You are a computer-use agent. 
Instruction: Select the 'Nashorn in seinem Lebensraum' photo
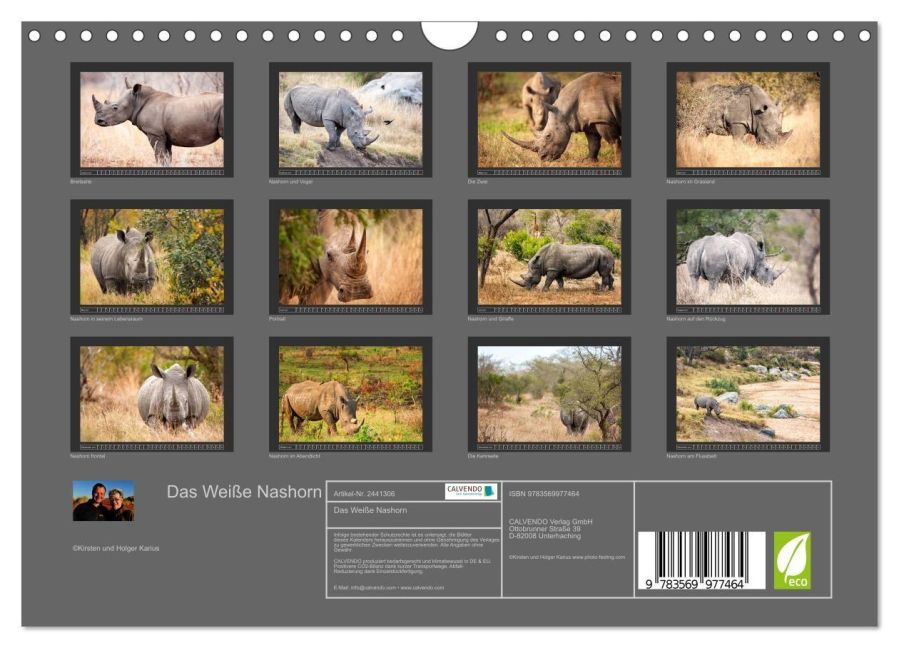click(x=152, y=256)
